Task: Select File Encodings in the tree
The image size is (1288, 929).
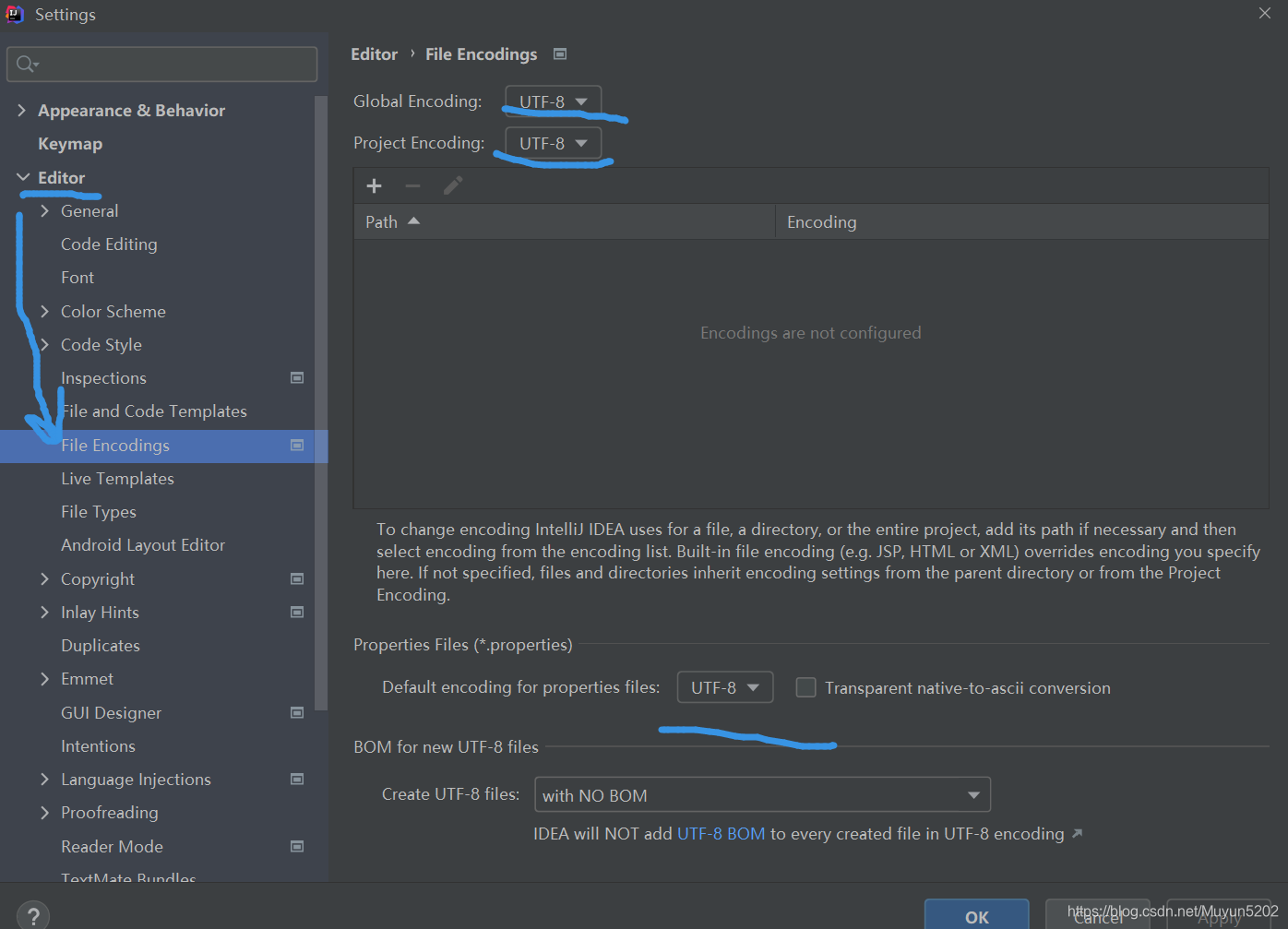Action: [x=115, y=445]
